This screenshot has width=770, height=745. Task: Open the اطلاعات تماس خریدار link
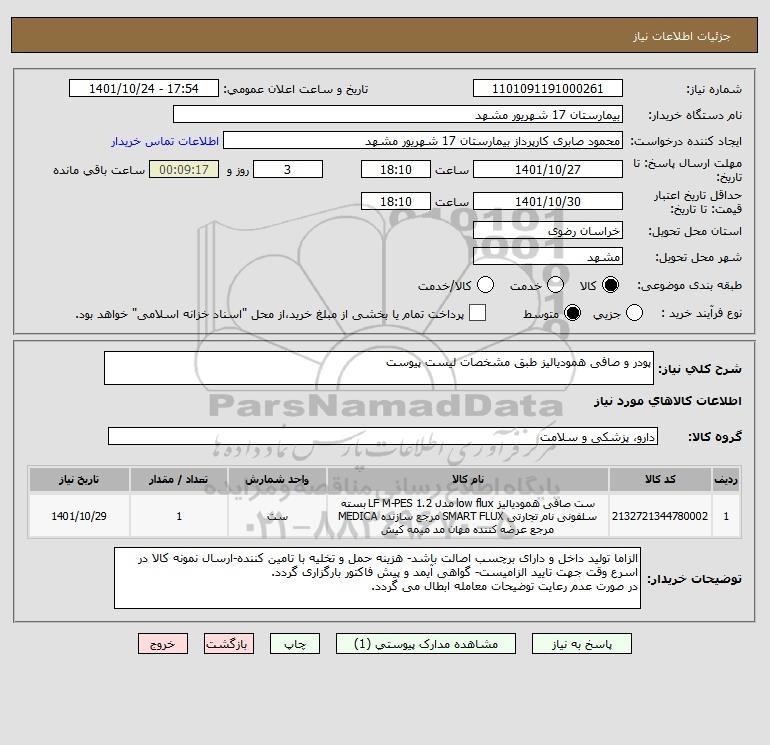point(165,141)
